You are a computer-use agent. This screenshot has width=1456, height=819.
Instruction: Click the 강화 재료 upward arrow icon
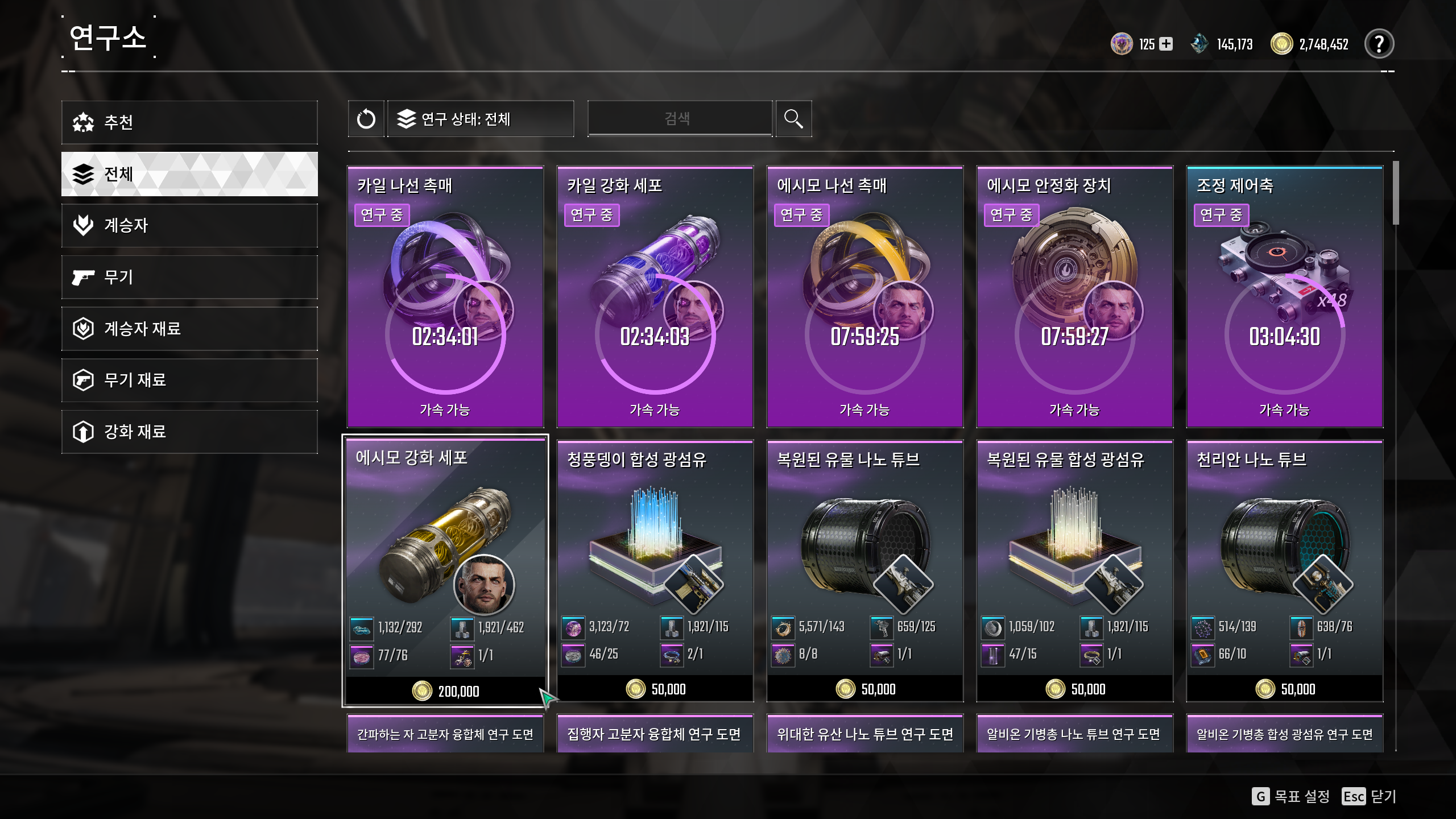coord(83,432)
